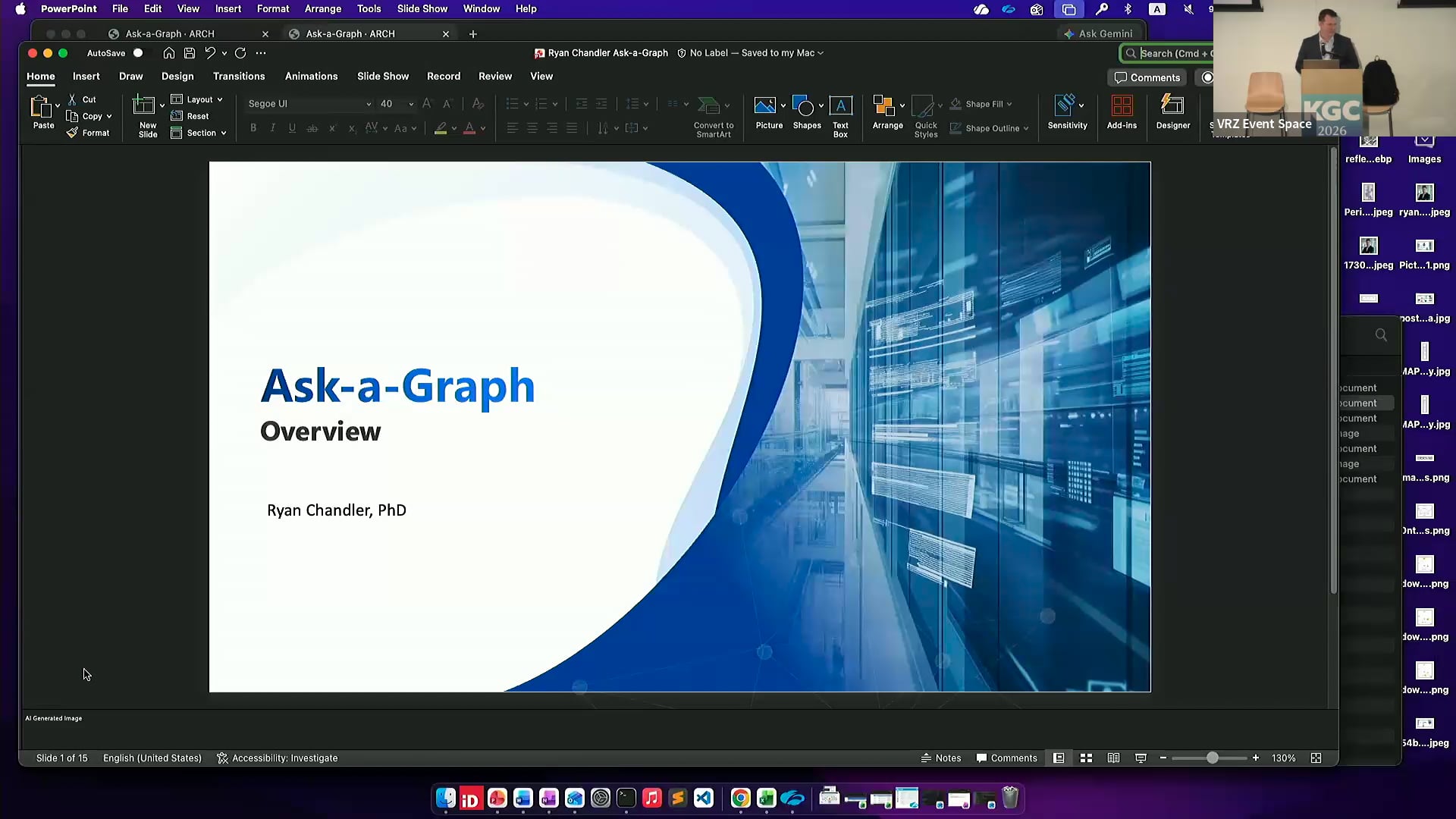The image size is (1456, 819).
Task: Expand the Section dropdown
Action: (x=199, y=133)
